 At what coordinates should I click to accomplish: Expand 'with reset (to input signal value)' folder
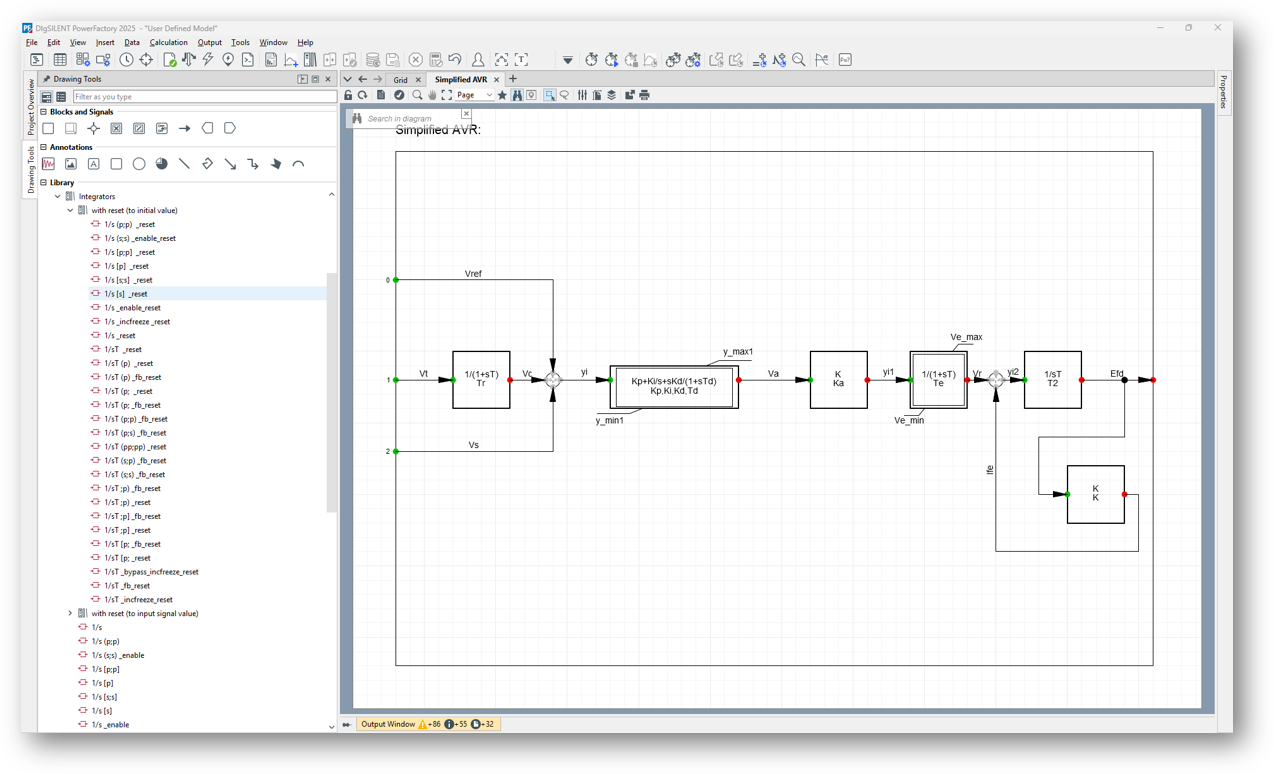coord(70,614)
